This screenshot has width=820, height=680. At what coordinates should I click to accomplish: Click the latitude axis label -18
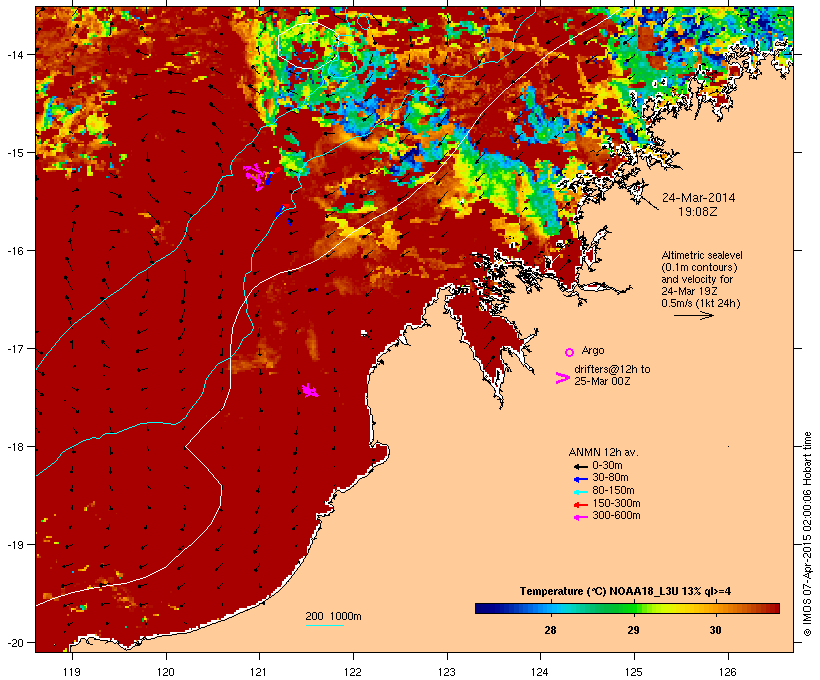pos(15,447)
